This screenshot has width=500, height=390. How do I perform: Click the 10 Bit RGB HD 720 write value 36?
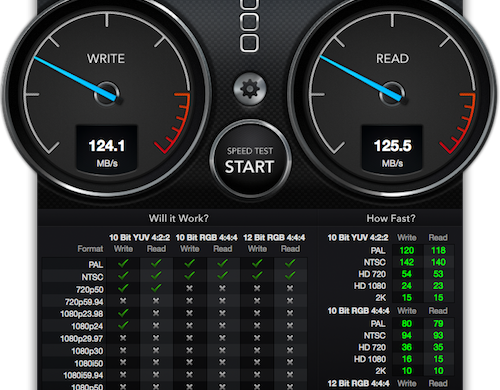tap(407, 347)
